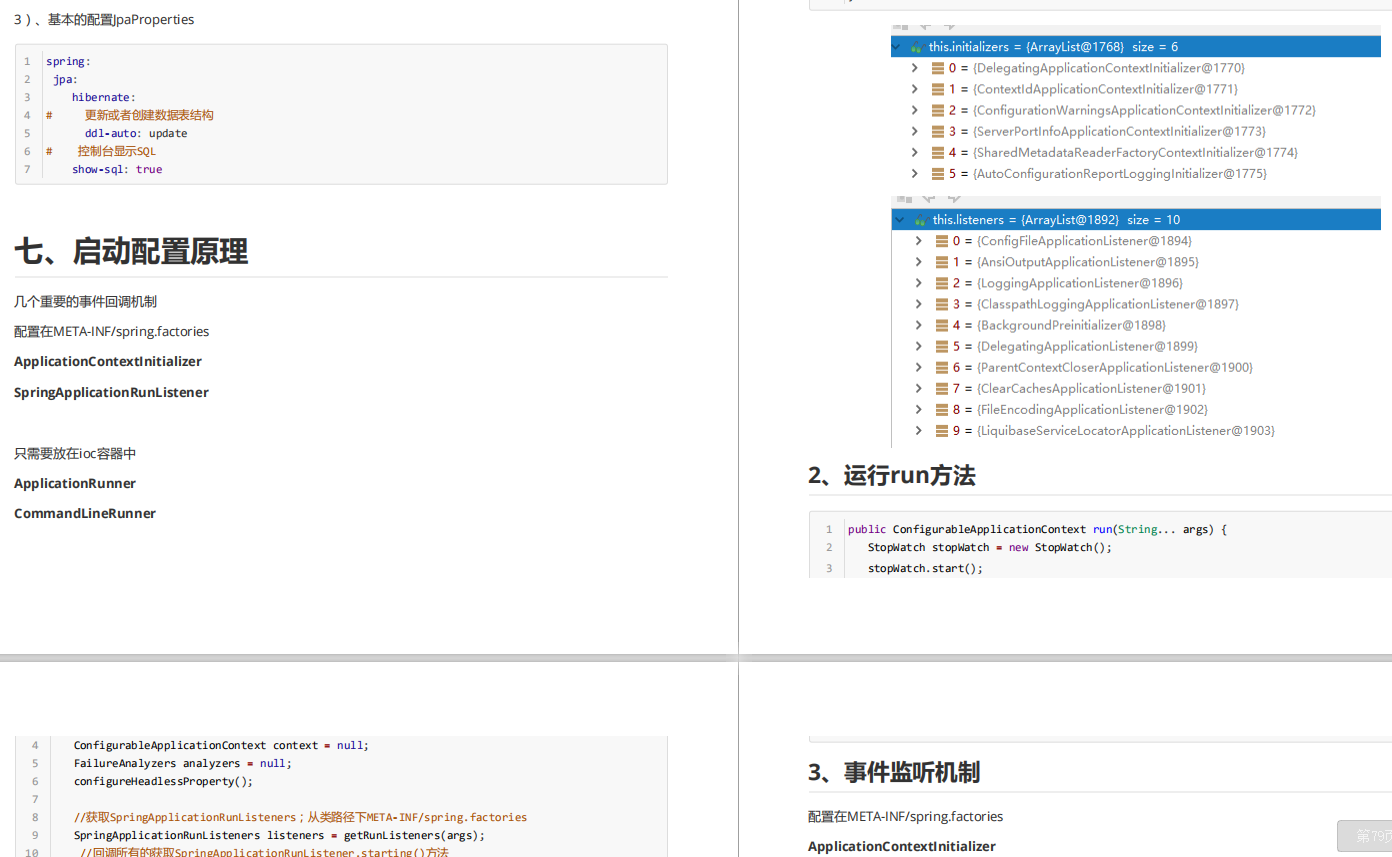
Task: Click the bold text CommandLineRunner
Action: point(85,513)
